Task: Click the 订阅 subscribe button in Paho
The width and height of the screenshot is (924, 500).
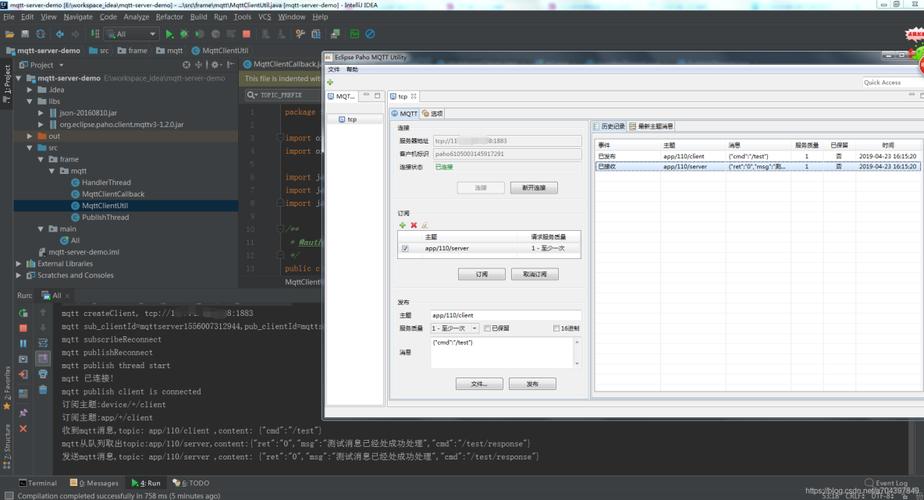Action: [481, 274]
